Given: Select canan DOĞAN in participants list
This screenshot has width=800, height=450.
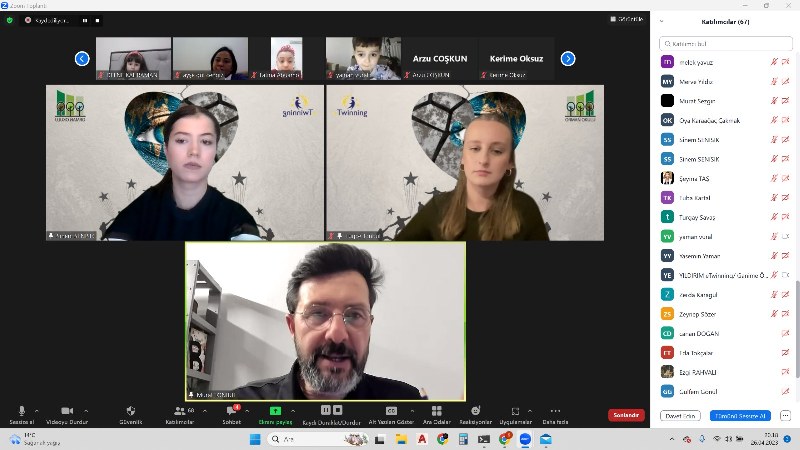Looking at the screenshot, I should [726, 333].
